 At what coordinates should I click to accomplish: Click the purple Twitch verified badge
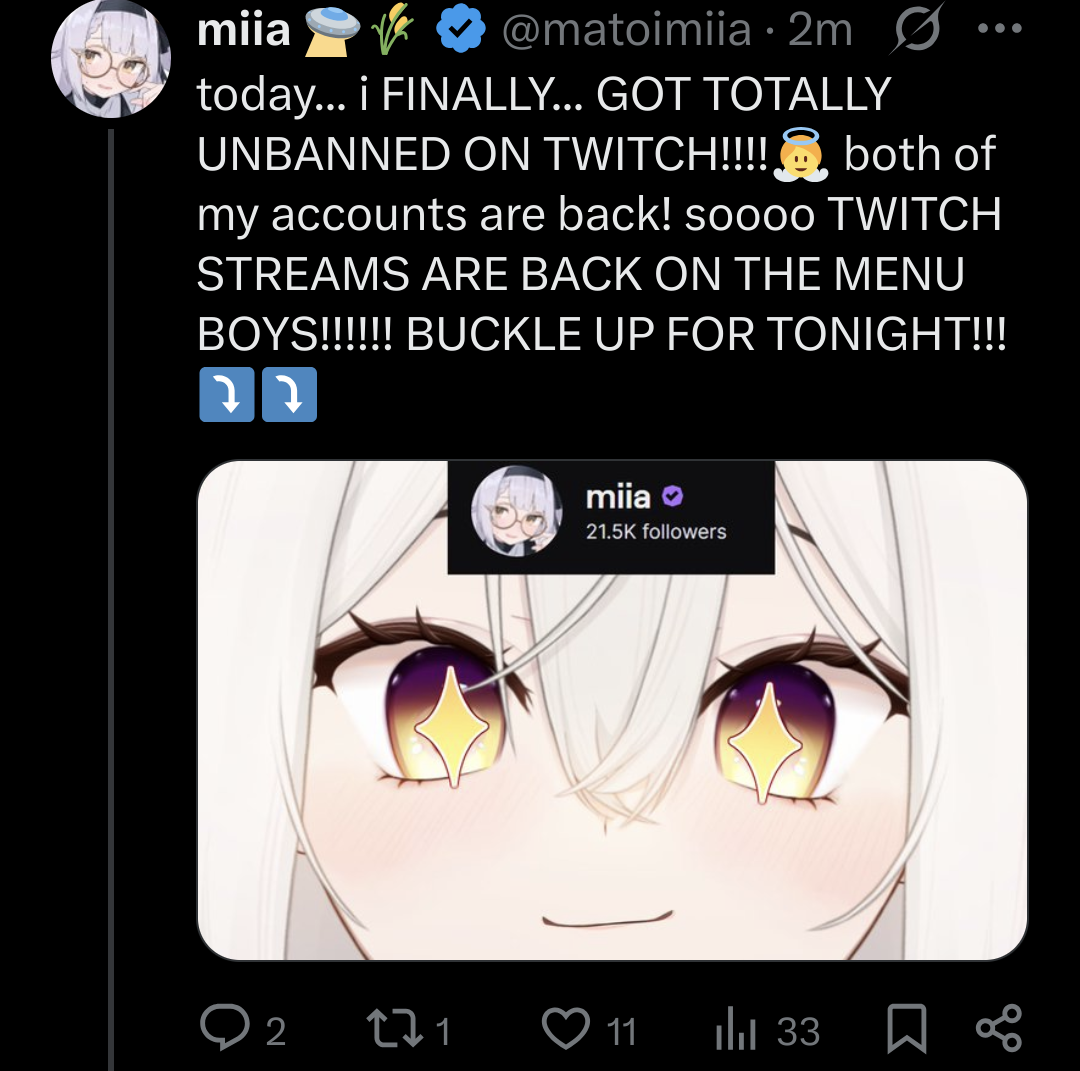tap(672, 496)
